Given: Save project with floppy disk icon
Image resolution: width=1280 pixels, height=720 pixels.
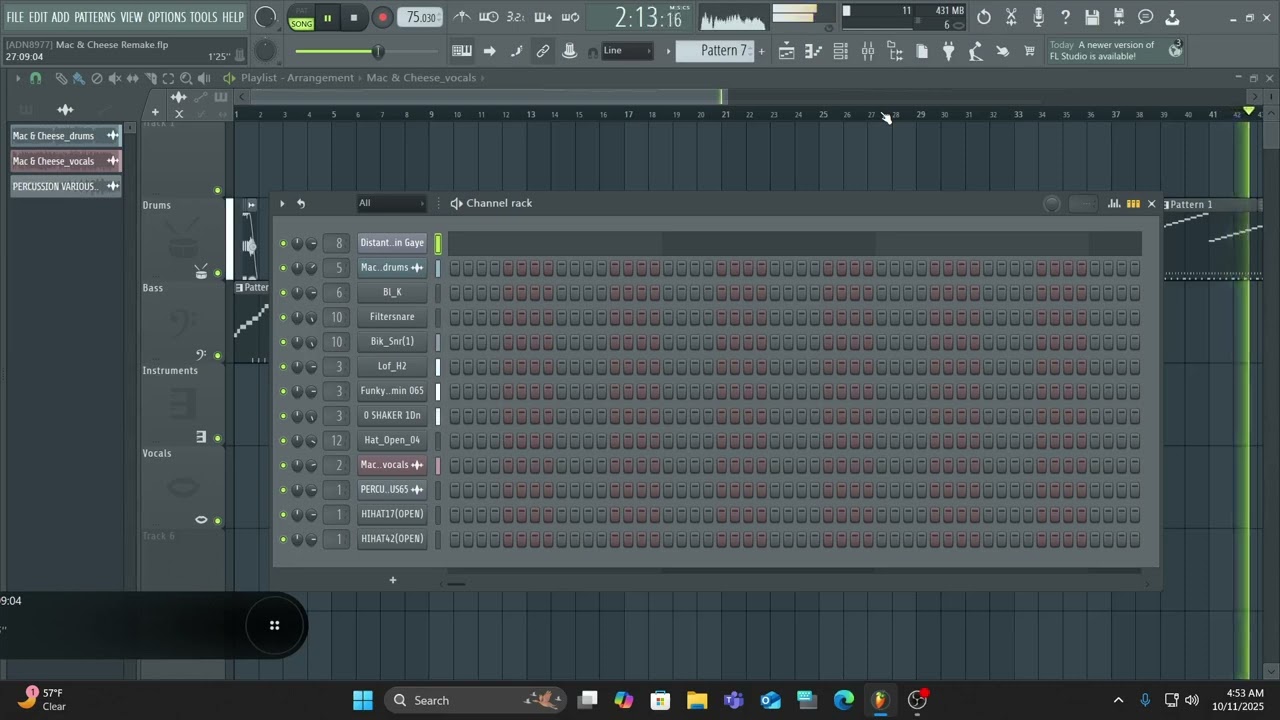Looking at the screenshot, I should coord(1092,17).
